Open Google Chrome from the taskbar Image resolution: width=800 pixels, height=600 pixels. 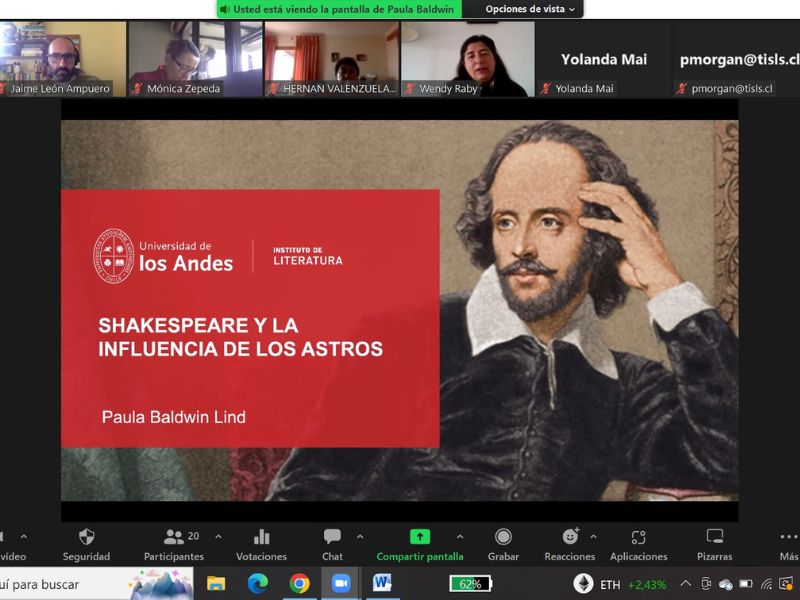pos(299,583)
